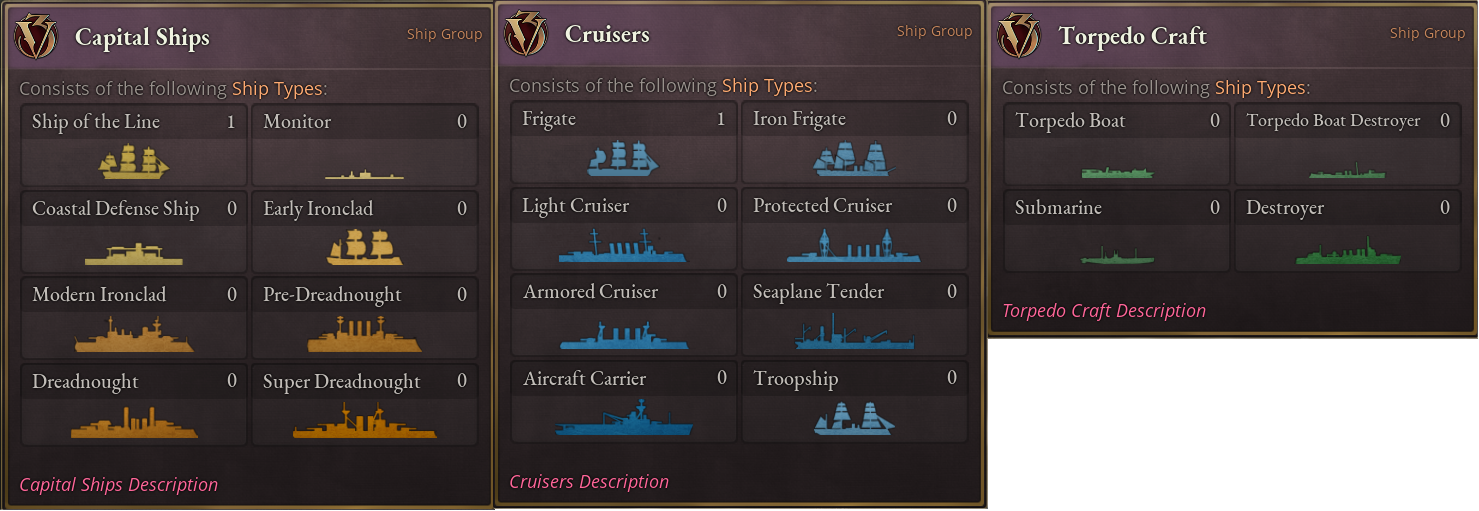Viewport: 1479px width, 511px height.
Task: Click the Victoria 3 logo beside Cruisers
Action: click(526, 33)
